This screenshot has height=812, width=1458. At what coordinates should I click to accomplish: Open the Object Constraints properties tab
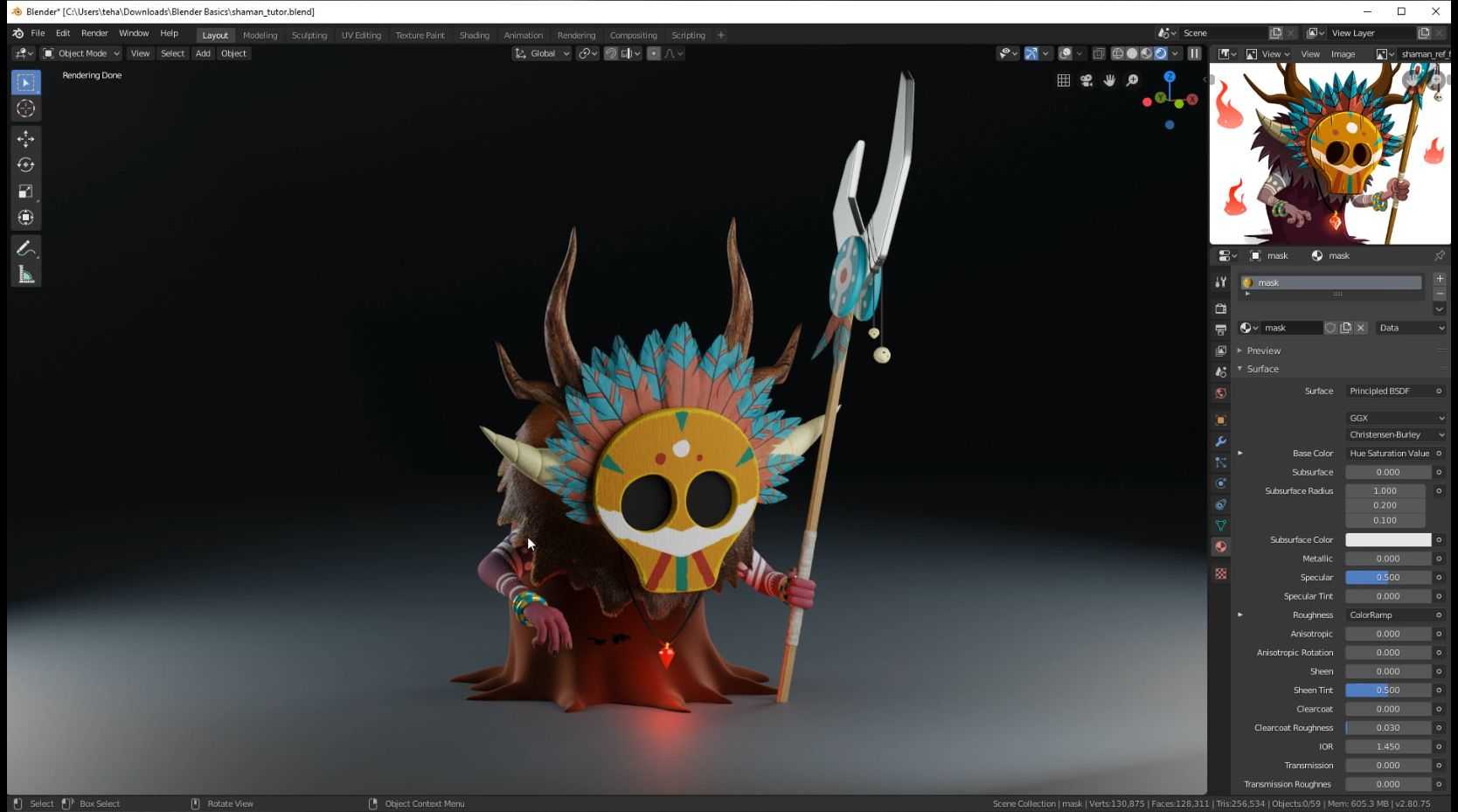[1221, 504]
